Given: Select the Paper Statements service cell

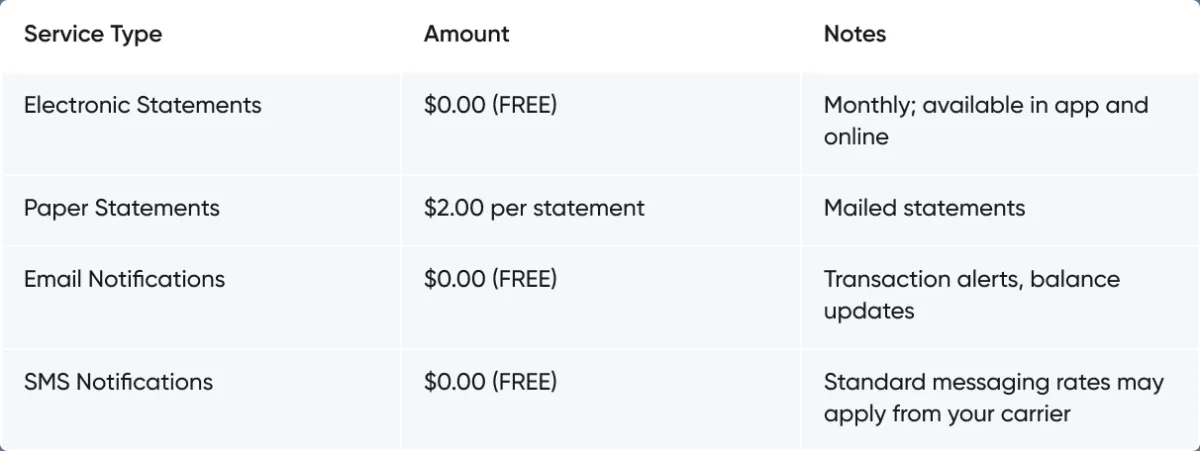Looking at the screenshot, I should click(122, 208).
